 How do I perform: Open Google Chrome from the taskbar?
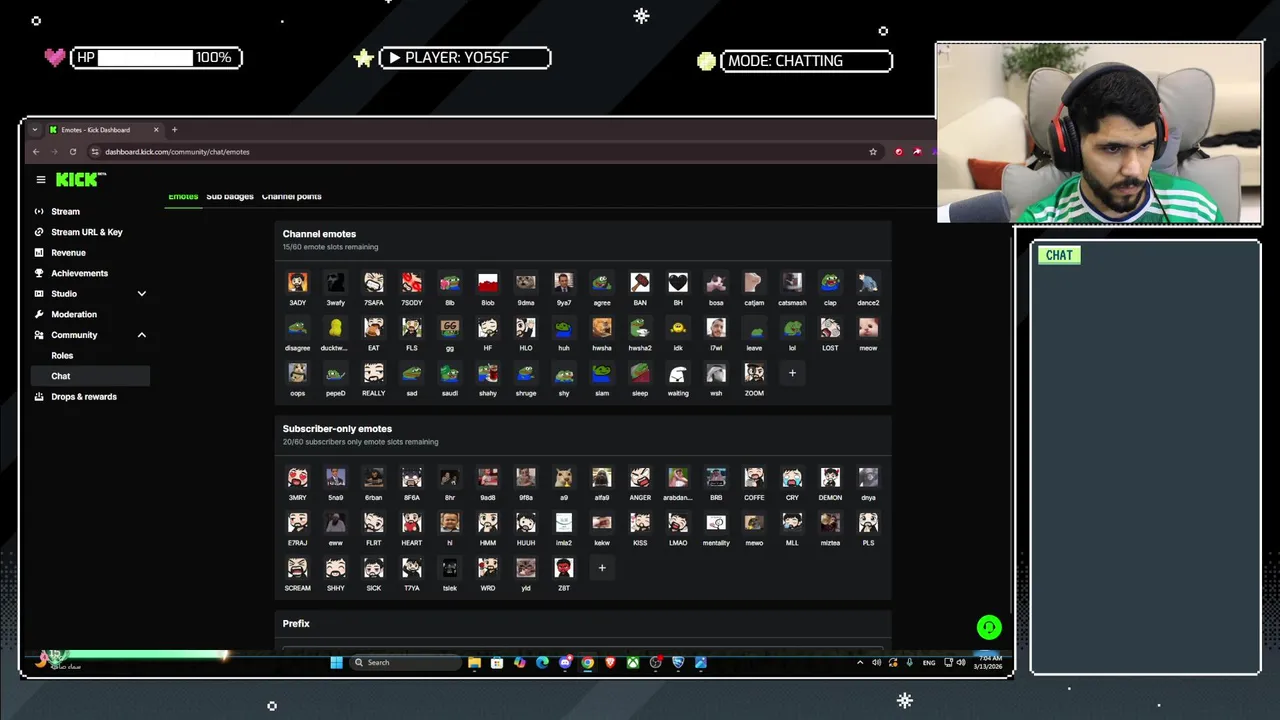point(587,662)
